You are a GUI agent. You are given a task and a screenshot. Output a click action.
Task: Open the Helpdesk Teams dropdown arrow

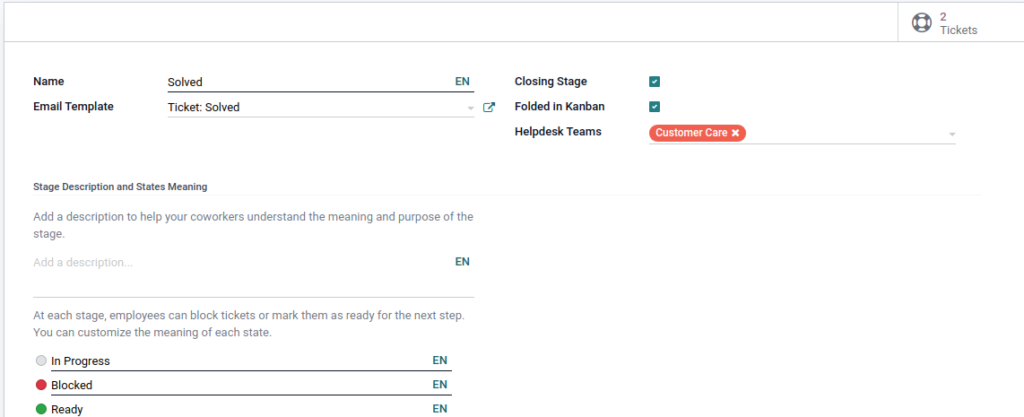(x=952, y=134)
